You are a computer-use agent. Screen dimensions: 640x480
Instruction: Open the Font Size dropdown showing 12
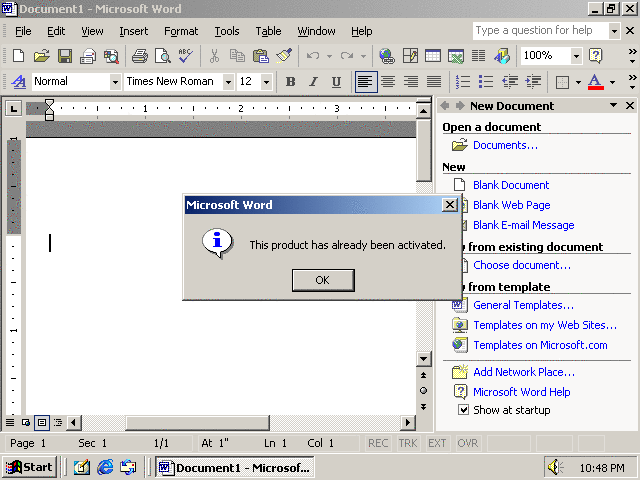pyautogui.click(x=266, y=82)
